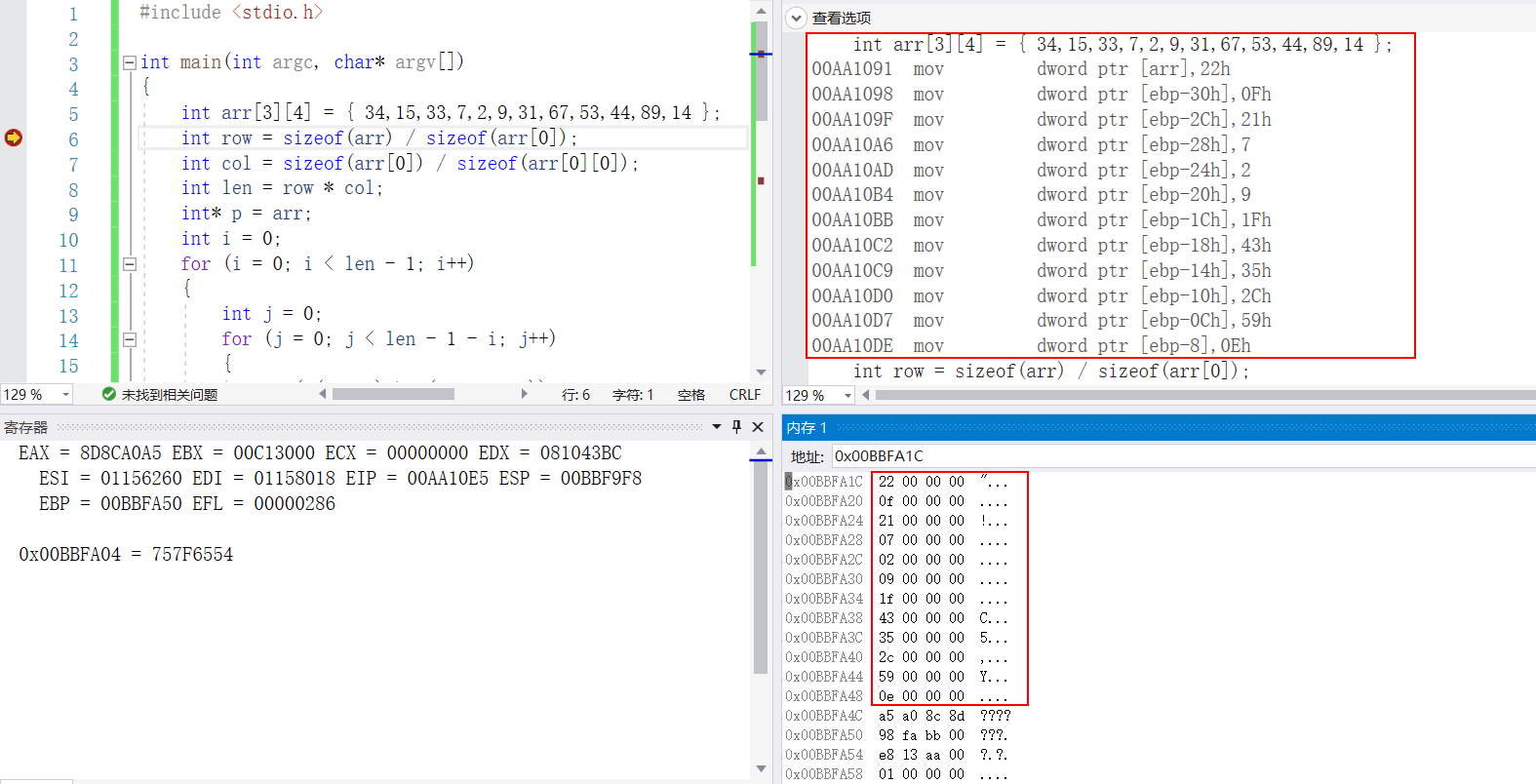Click the 未找到相关问题 status check icon
Viewport: 1536px width, 784px height.
[x=109, y=394]
